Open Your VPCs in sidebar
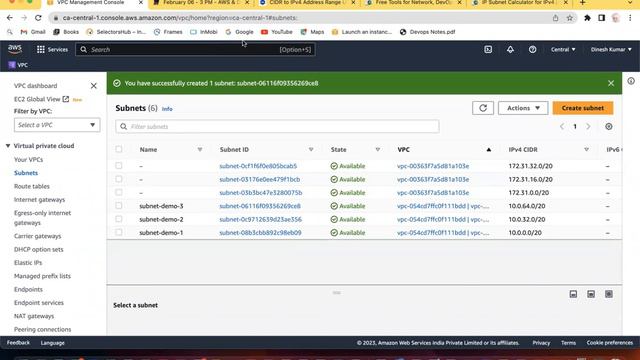This screenshot has width=640, height=360. tap(29, 160)
